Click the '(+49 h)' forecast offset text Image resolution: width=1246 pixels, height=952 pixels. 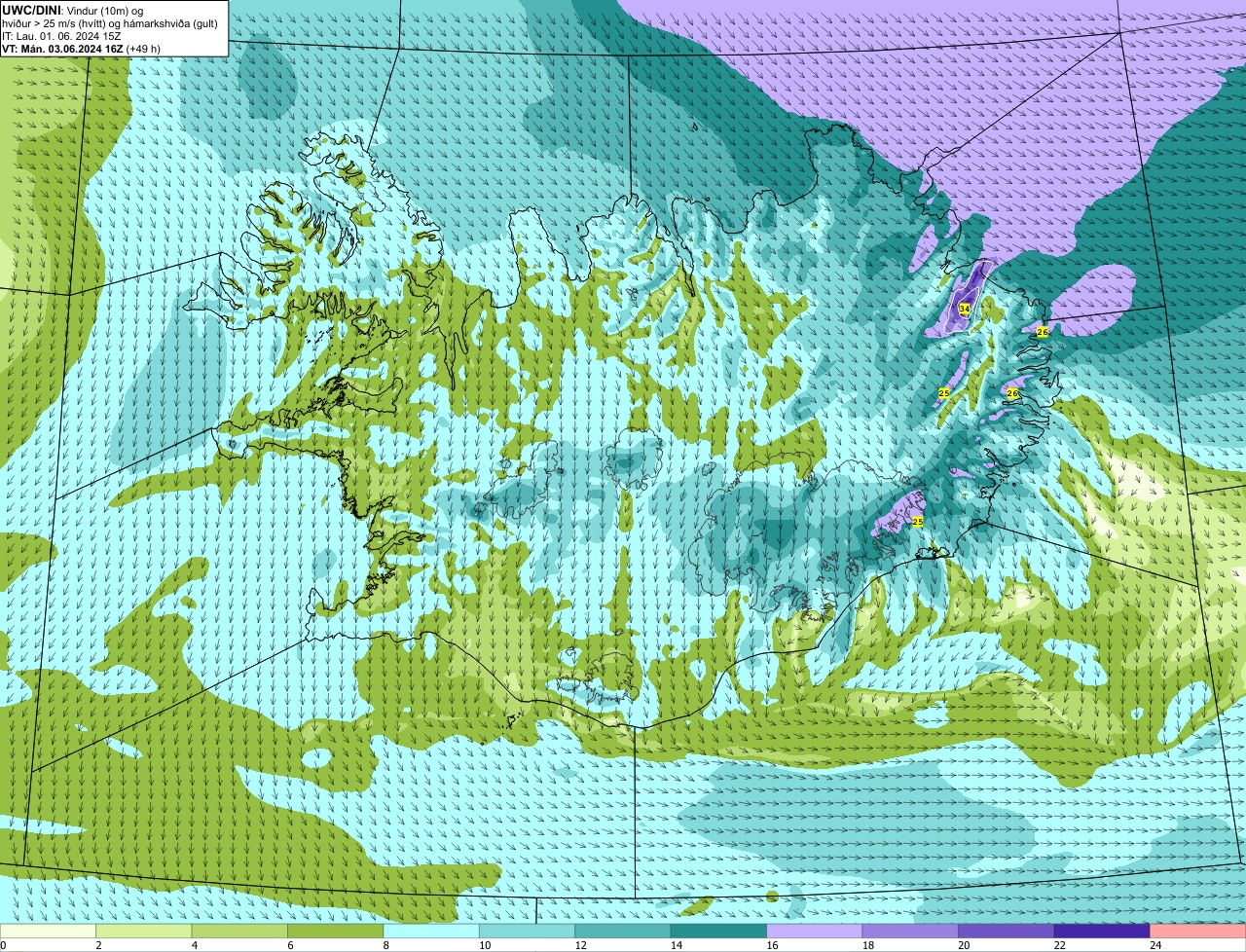click(x=144, y=49)
